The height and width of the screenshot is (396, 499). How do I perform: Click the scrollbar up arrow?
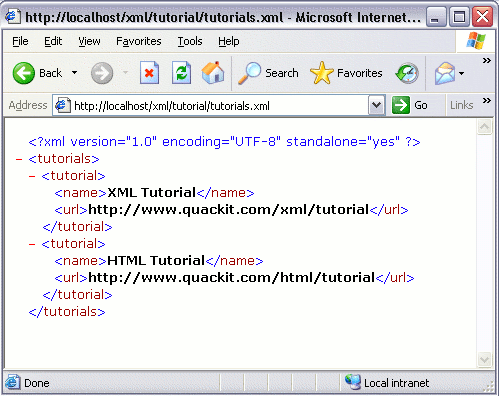tap(484, 127)
